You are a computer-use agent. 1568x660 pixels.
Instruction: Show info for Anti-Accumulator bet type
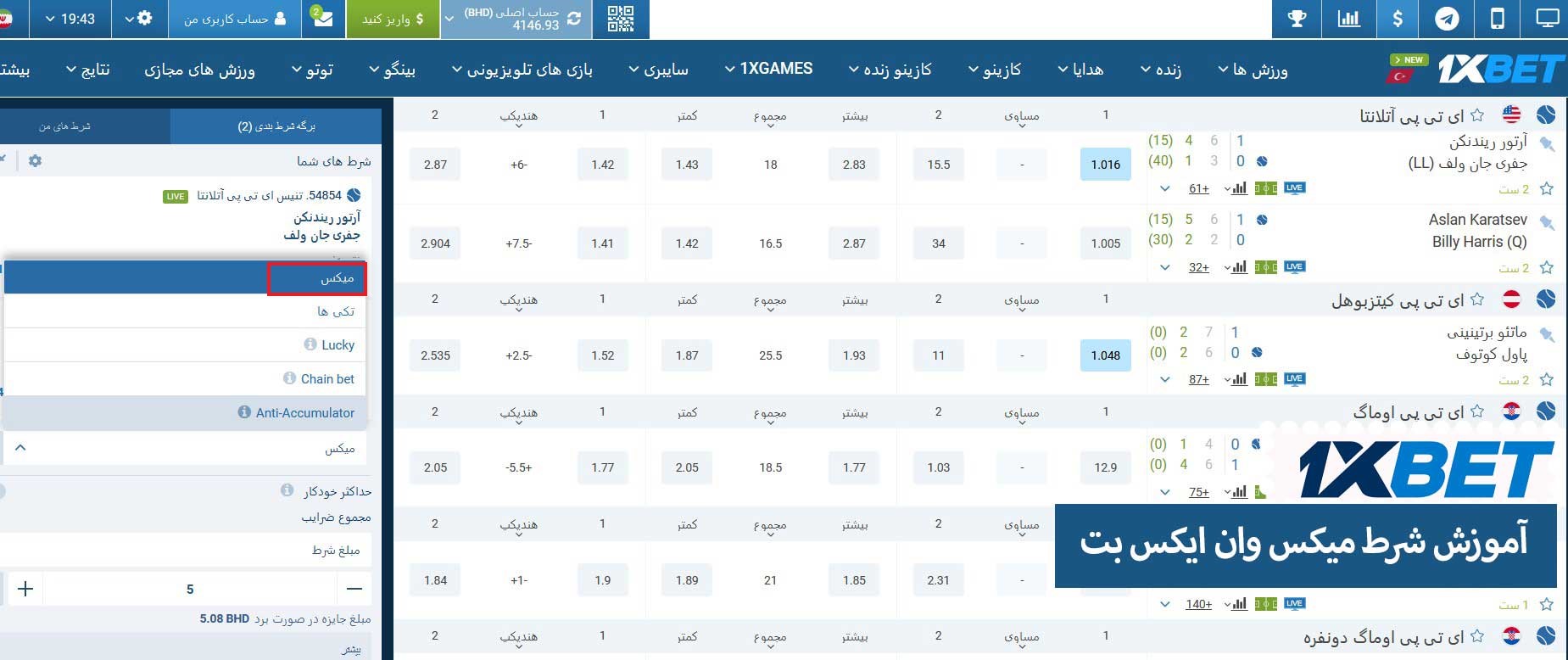245,412
